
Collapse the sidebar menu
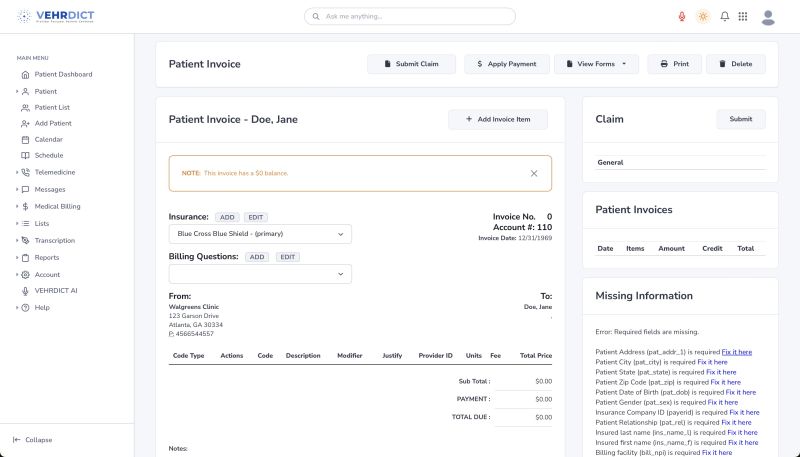pyautogui.click(x=33, y=439)
